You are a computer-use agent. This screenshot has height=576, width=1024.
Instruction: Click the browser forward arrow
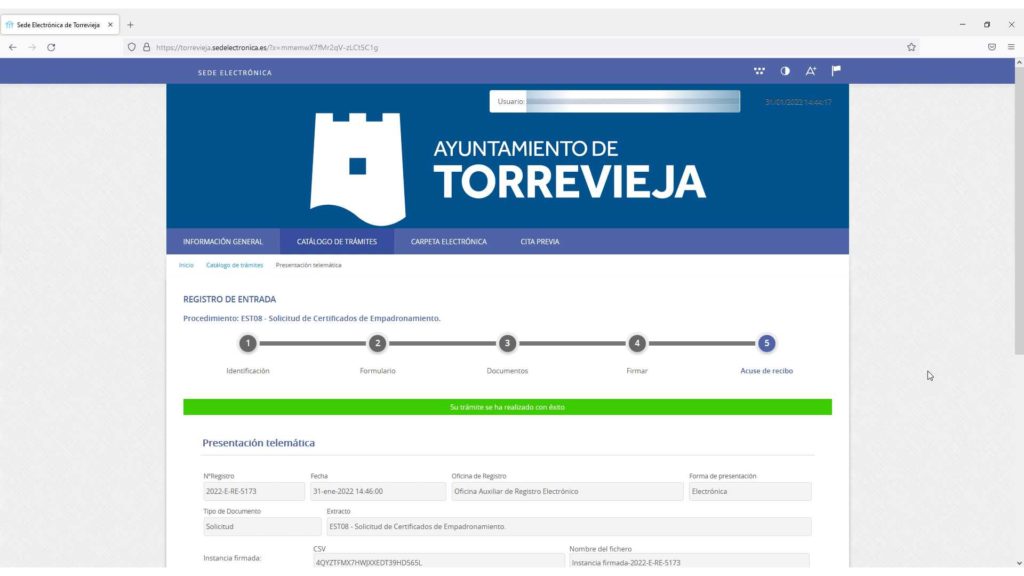[x=31, y=47]
